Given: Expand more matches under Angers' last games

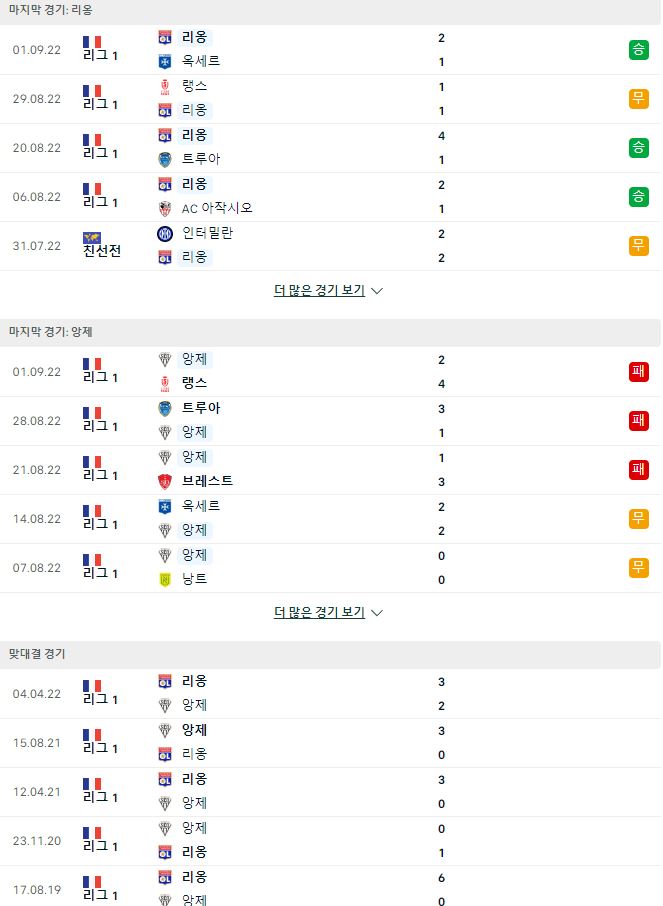Looking at the screenshot, I should pos(319,612).
